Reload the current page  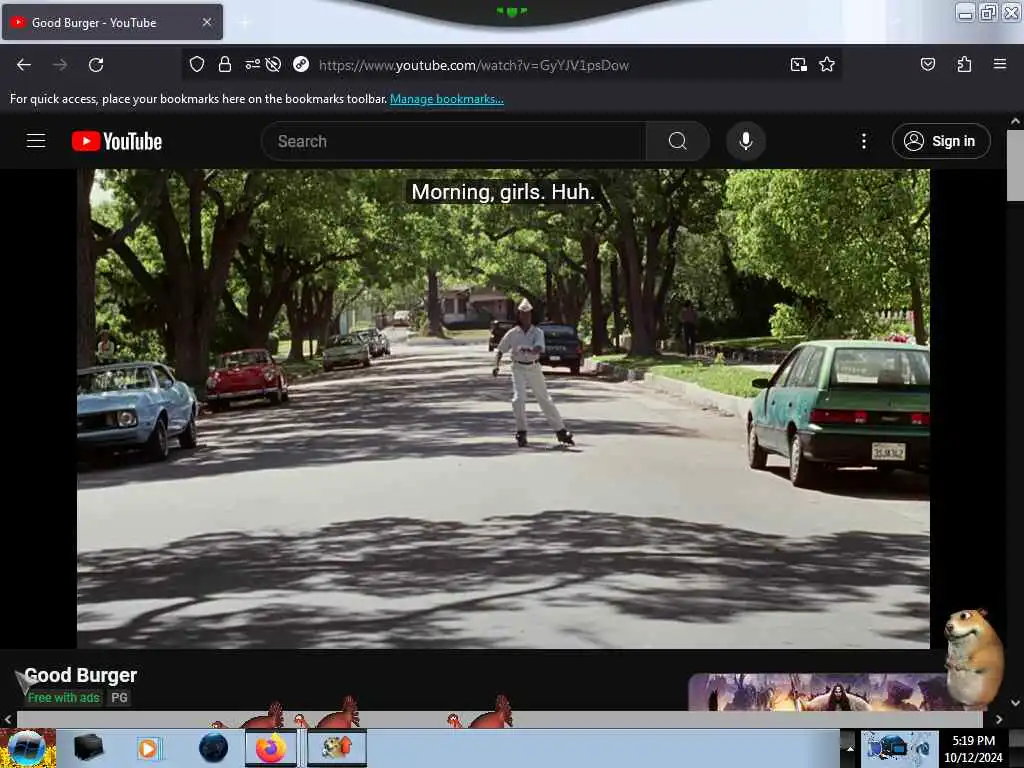[96, 65]
